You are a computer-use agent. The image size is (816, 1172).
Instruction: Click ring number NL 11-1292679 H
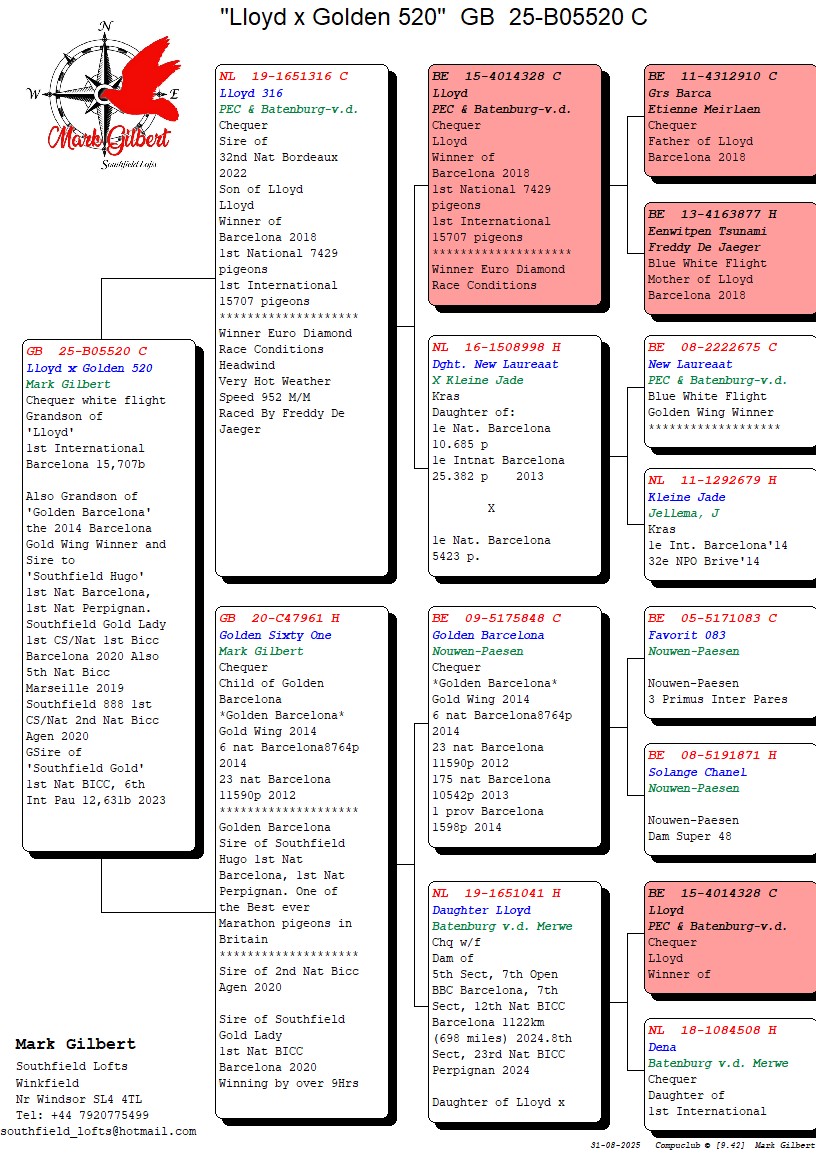point(712,481)
